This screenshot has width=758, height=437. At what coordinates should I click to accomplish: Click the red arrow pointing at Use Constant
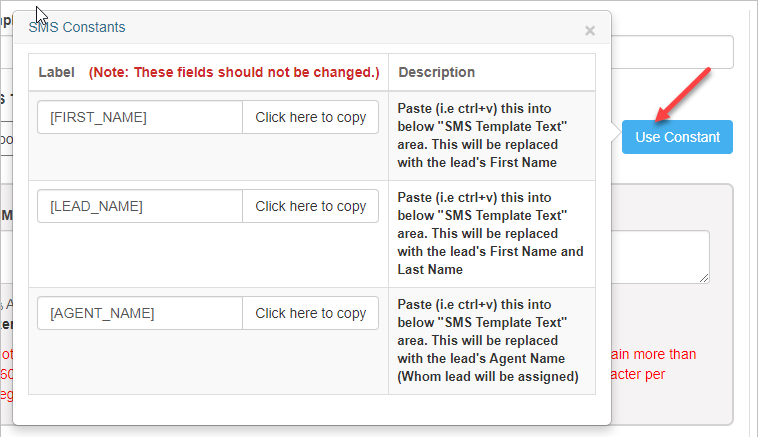[x=683, y=93]
